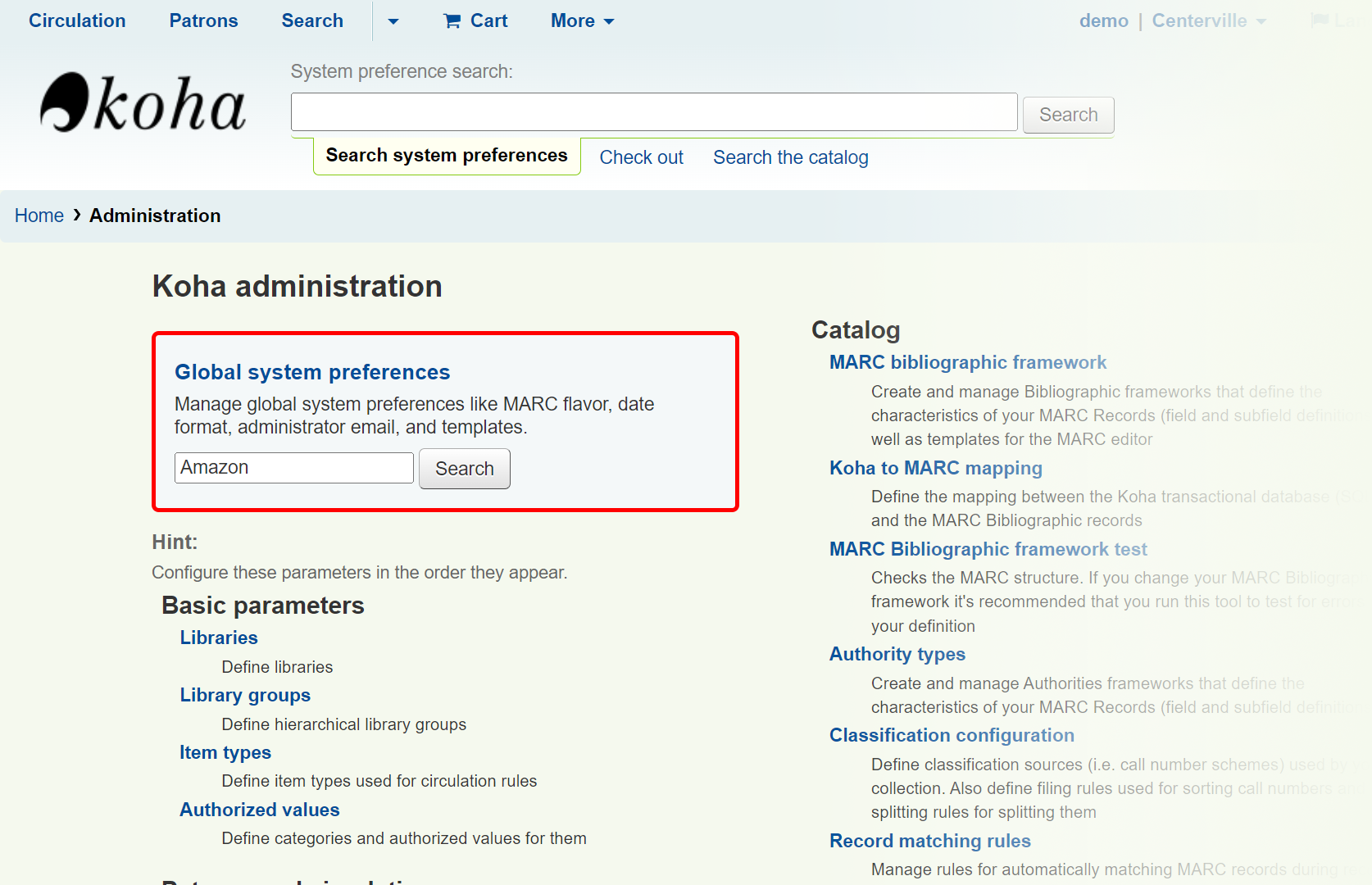The image size is (1372, 885).
Task: Click Search button next to Amazon field
Action: tap(465, 469)
